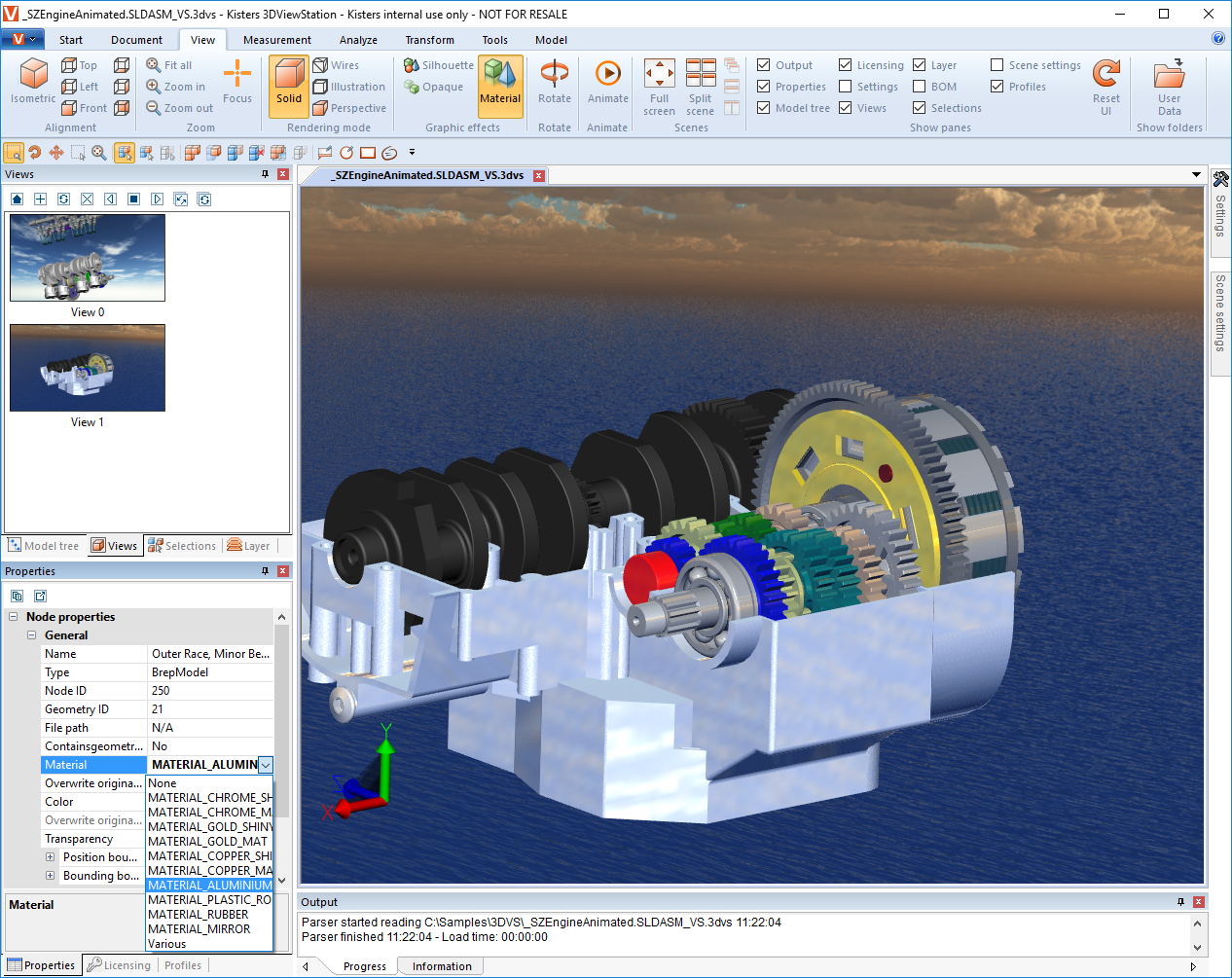
Task: Toggle the Profiles pane checkbox
Action: (x=997, y=87)
